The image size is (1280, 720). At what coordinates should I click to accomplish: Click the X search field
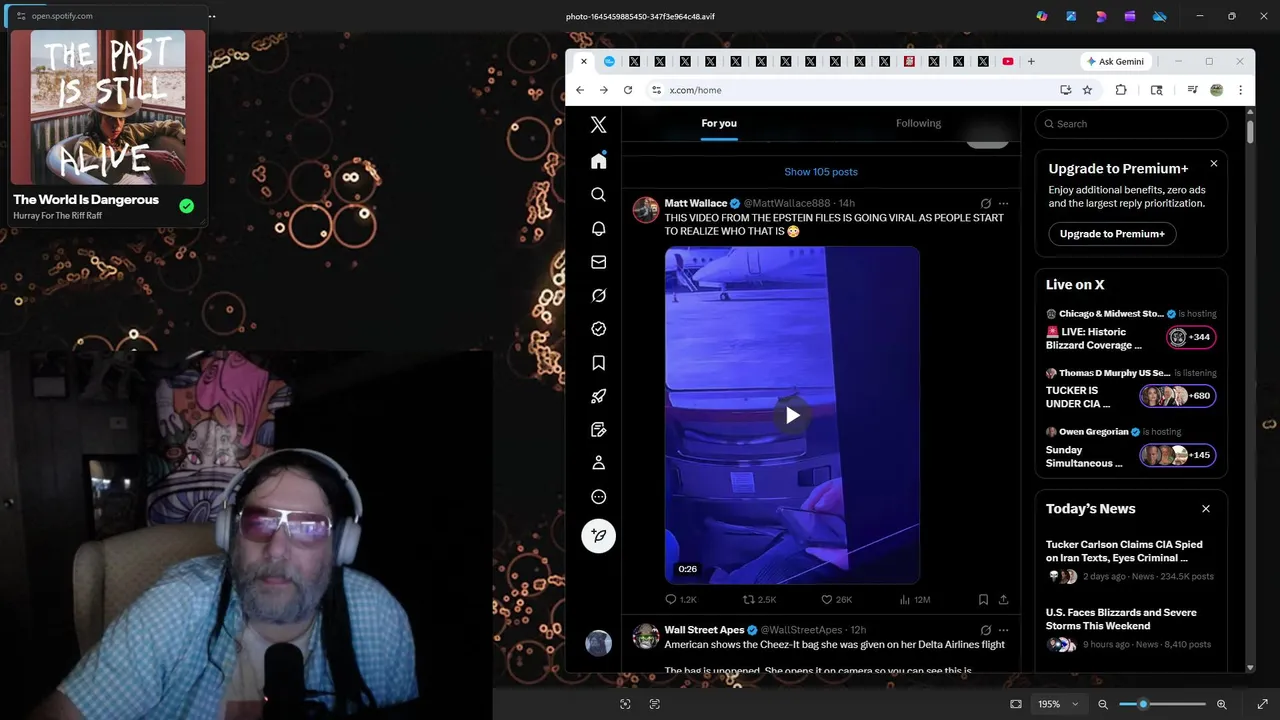point(1131,124)
